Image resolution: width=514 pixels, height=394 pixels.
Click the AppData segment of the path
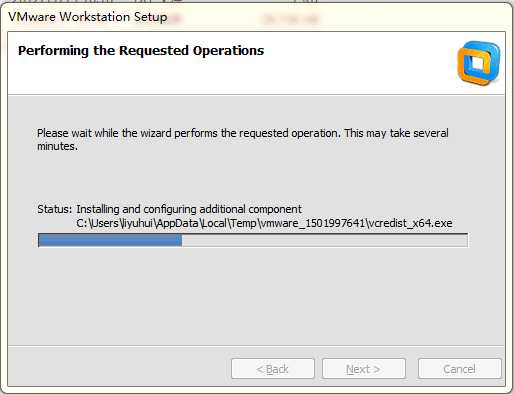pyautogui.click(x=177, y=223)
